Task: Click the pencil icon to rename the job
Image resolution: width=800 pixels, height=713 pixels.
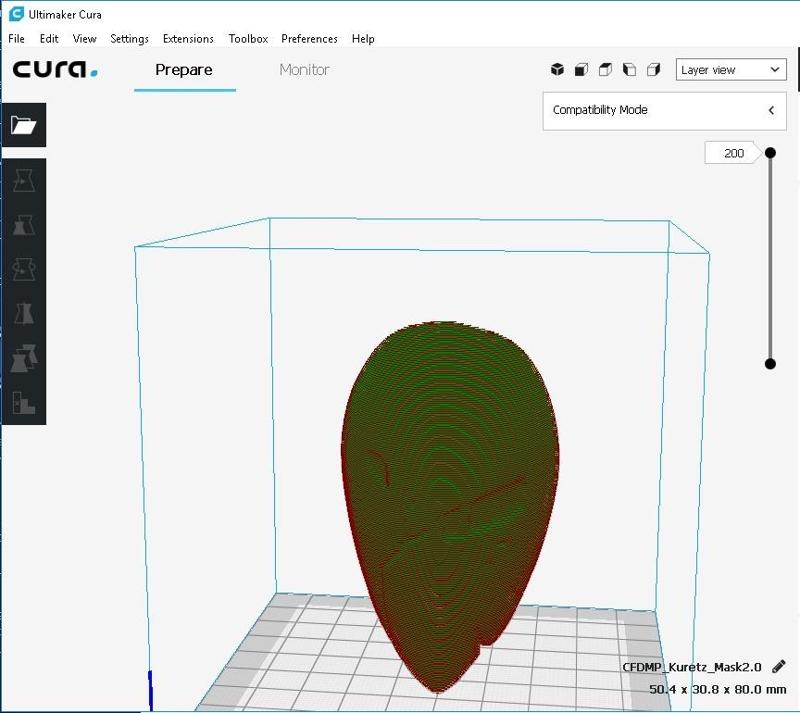Action: (x=779, y=667)
